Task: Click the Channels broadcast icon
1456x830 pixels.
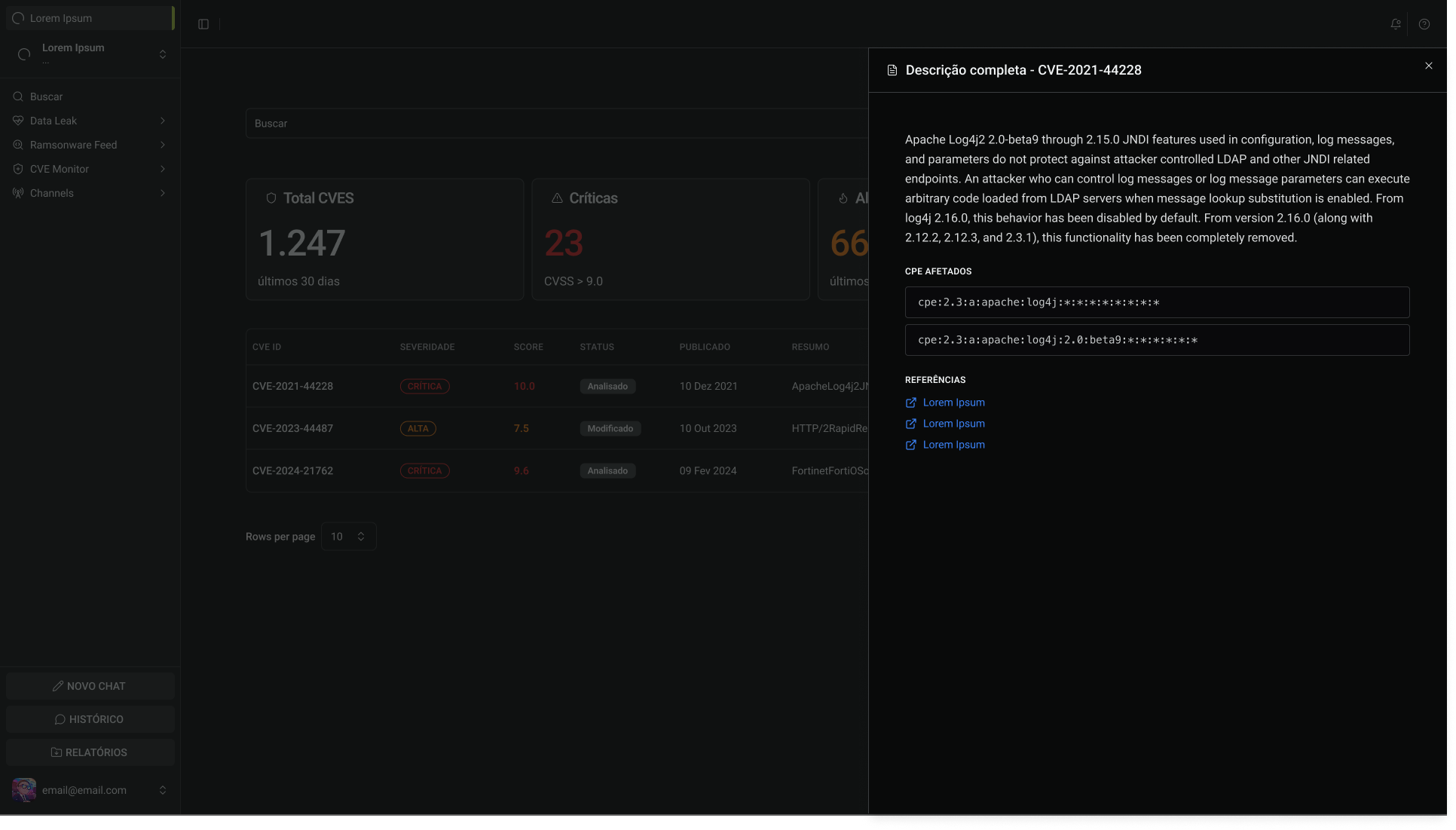Action: [x=18, y=193]
